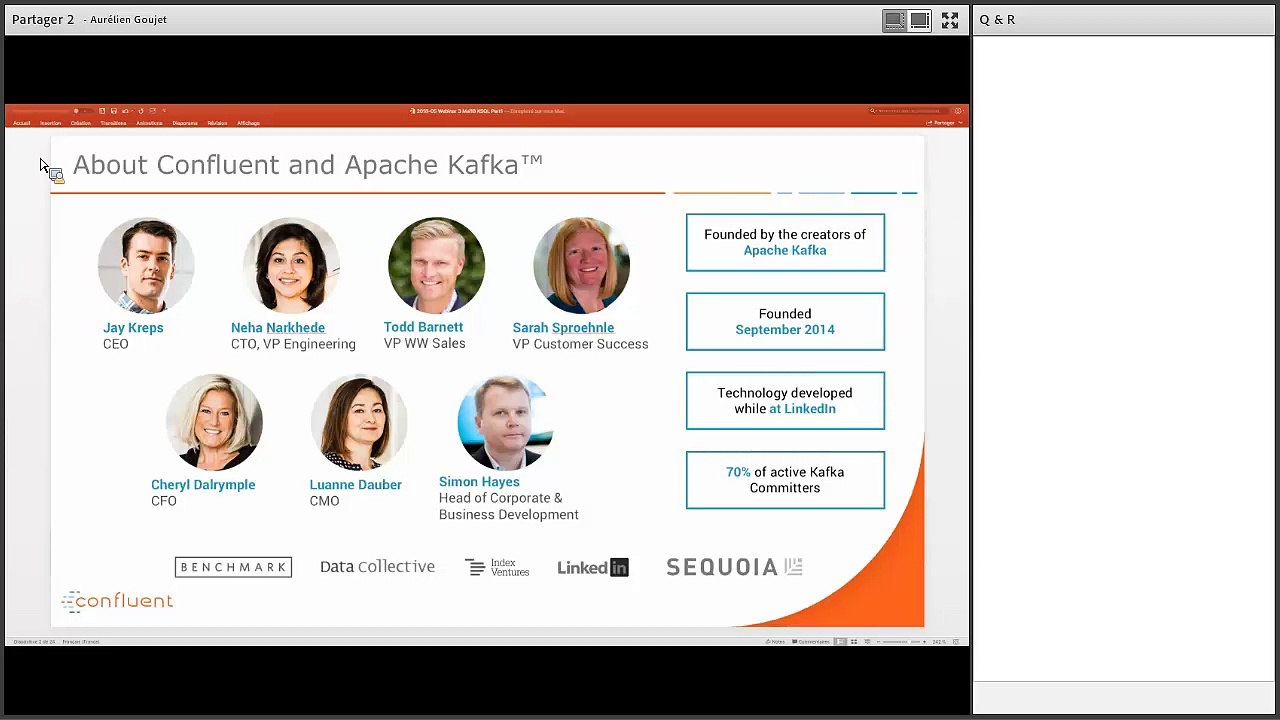Screen dimensions: 1280x720
Task: Click the name 'Simon Hayes'
Action: pos(479,482)
